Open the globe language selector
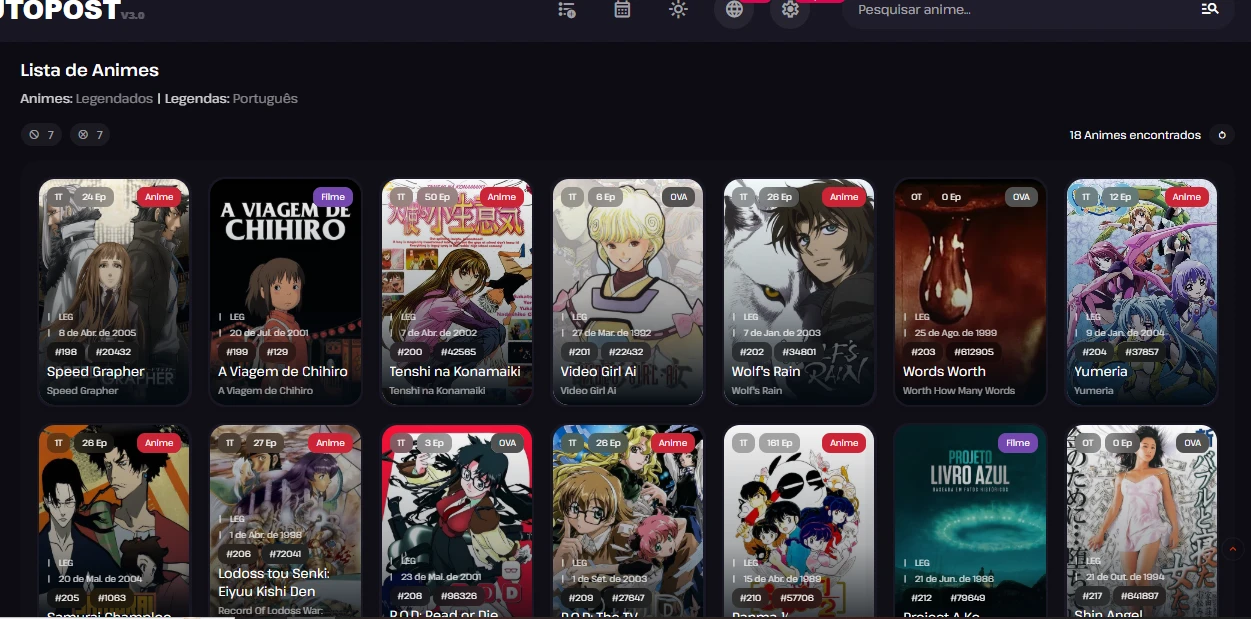Viewport: 1251px width, 619px height. coord(734,10)
